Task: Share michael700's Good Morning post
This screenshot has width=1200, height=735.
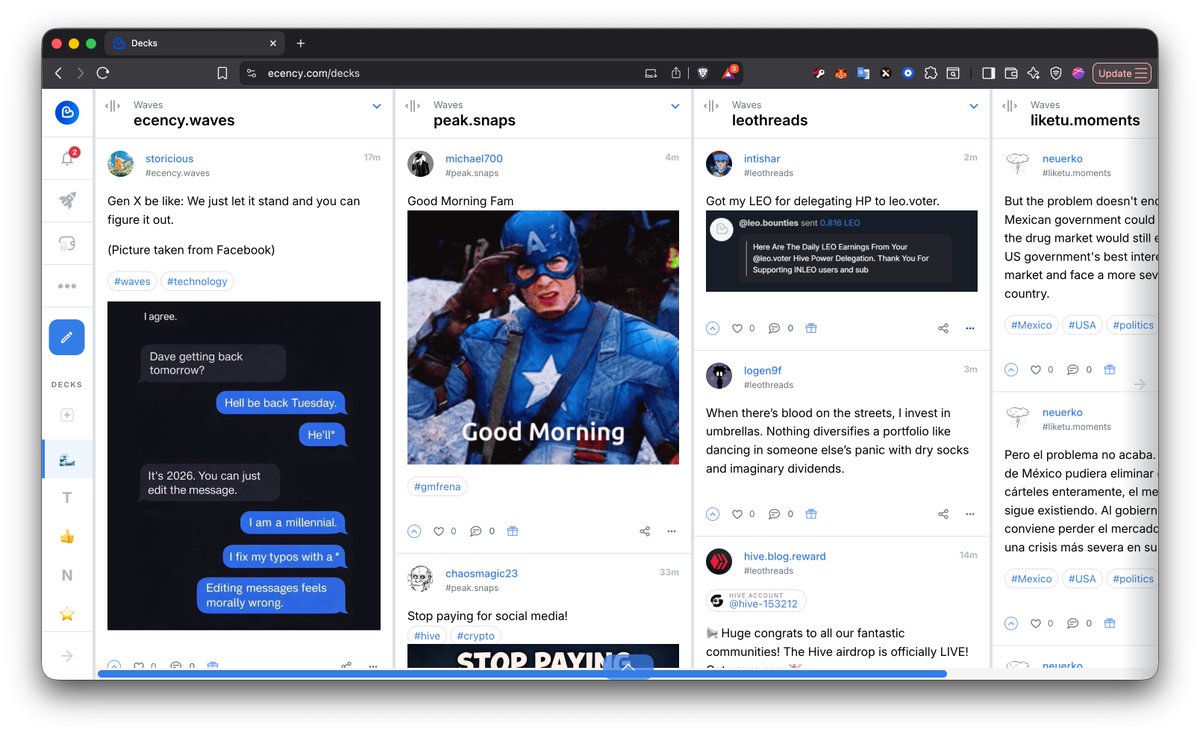Action: pos(645,531)
